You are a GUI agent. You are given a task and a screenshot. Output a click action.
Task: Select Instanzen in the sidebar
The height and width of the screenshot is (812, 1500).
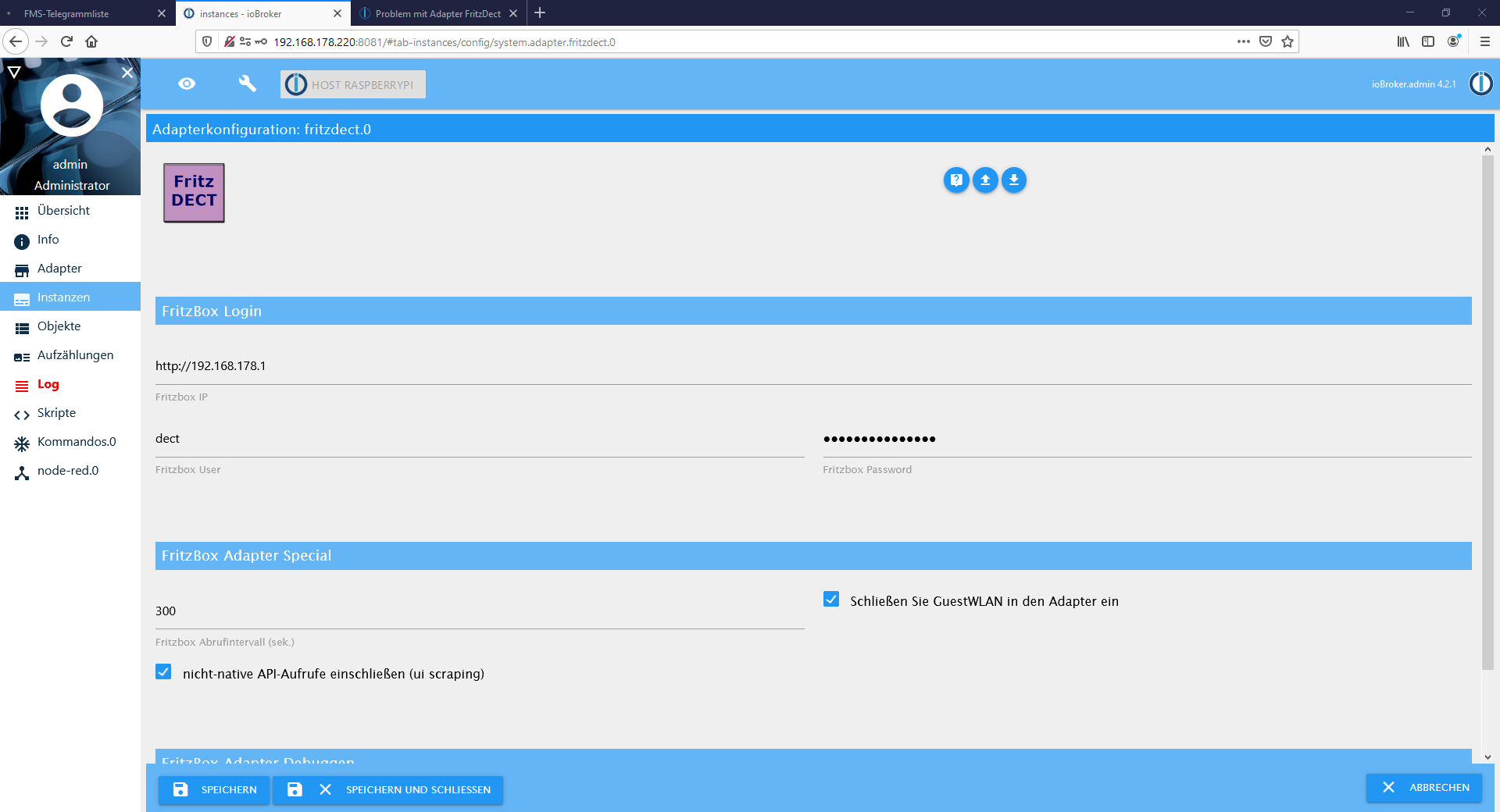click(70, 297)
